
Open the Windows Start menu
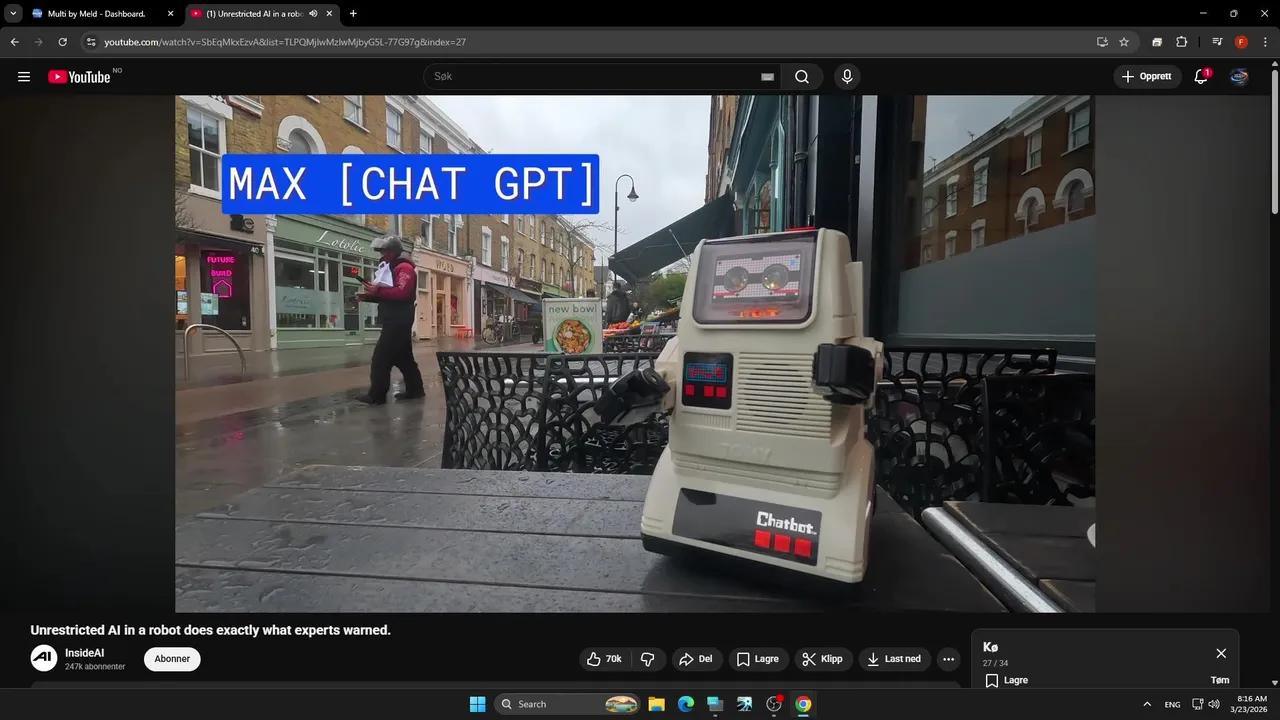click(477, 704)
